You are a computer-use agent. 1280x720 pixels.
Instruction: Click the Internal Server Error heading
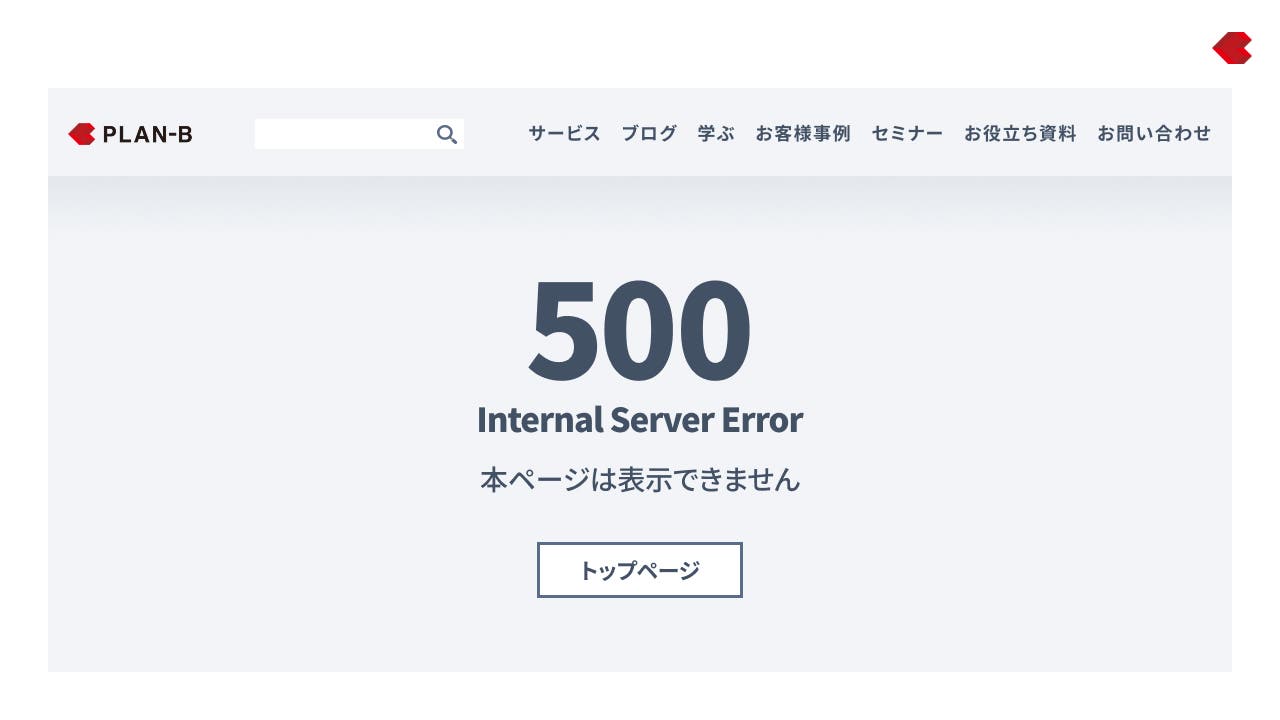pyautogui.click(x=640, y=420)
